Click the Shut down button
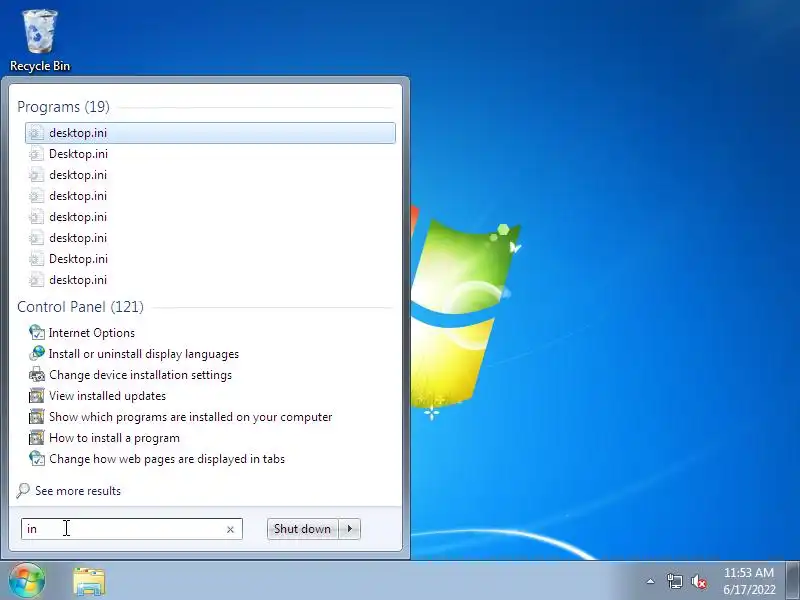 [302, 529]
